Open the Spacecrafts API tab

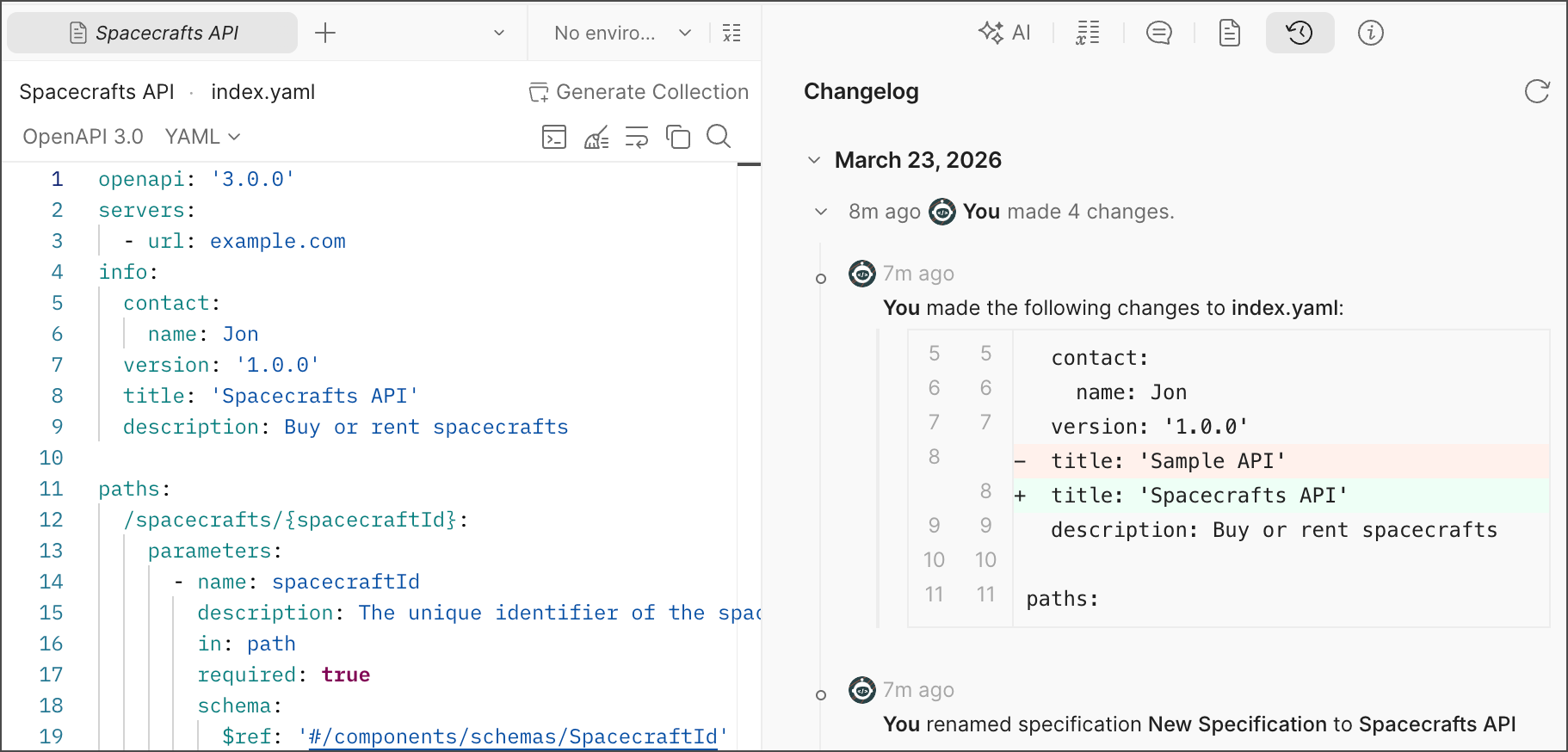point(152,33)
